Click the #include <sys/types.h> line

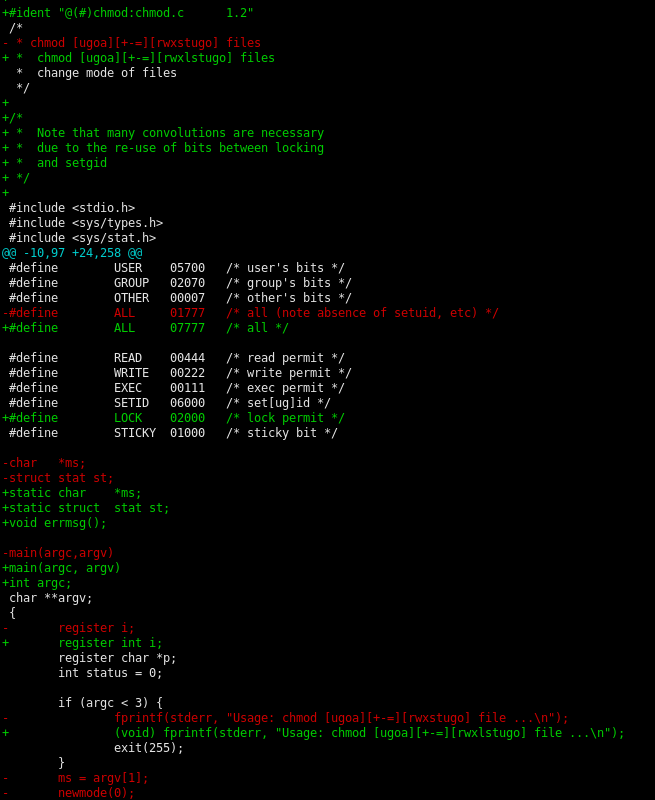tap(86, 223)
